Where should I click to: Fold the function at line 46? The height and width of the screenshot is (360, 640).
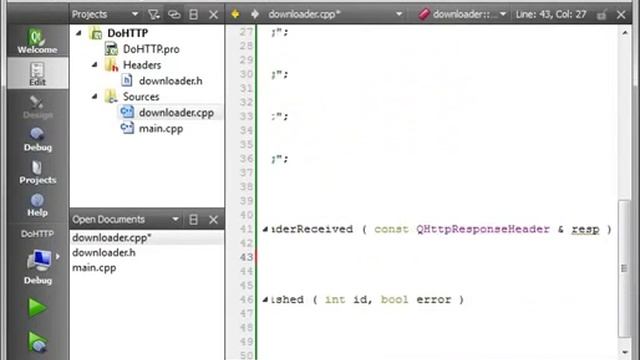[265, 300]
